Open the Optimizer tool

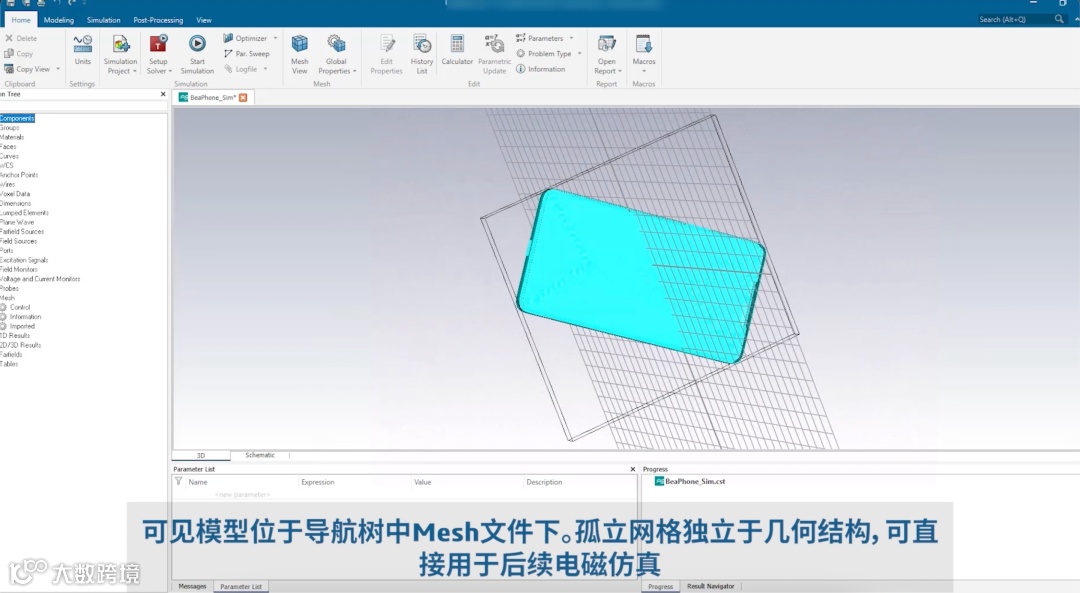tap(245, 38)
